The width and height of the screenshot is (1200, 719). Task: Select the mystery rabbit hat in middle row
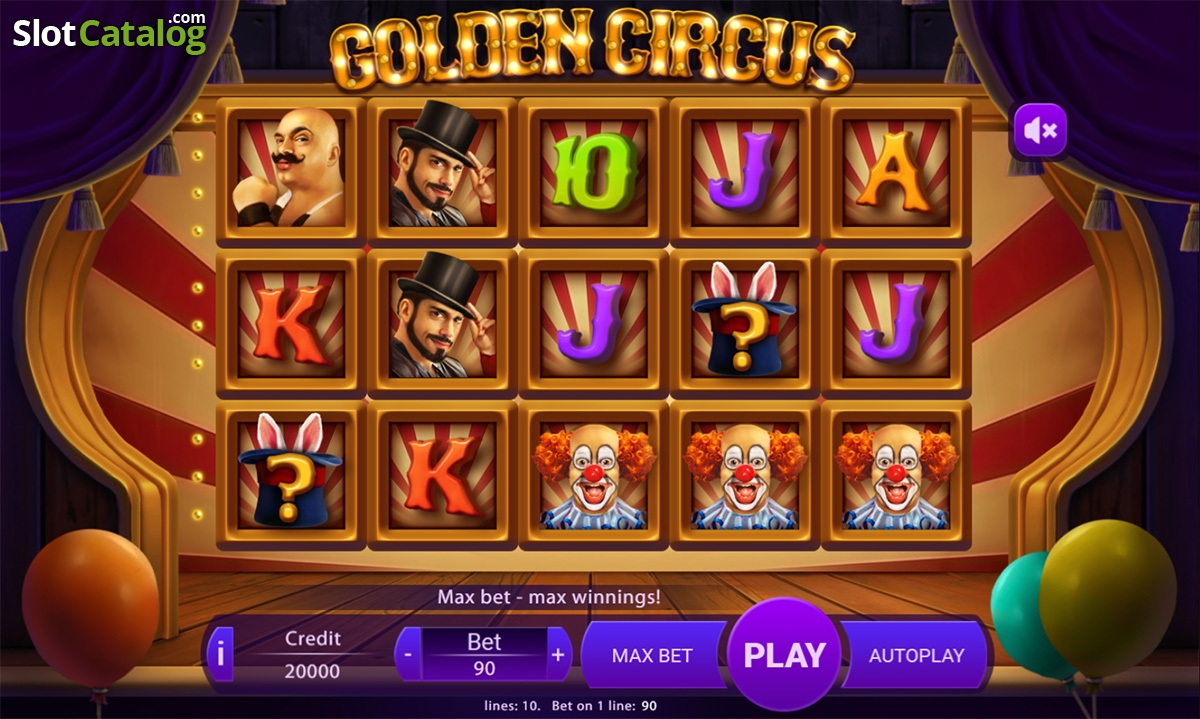744,323
